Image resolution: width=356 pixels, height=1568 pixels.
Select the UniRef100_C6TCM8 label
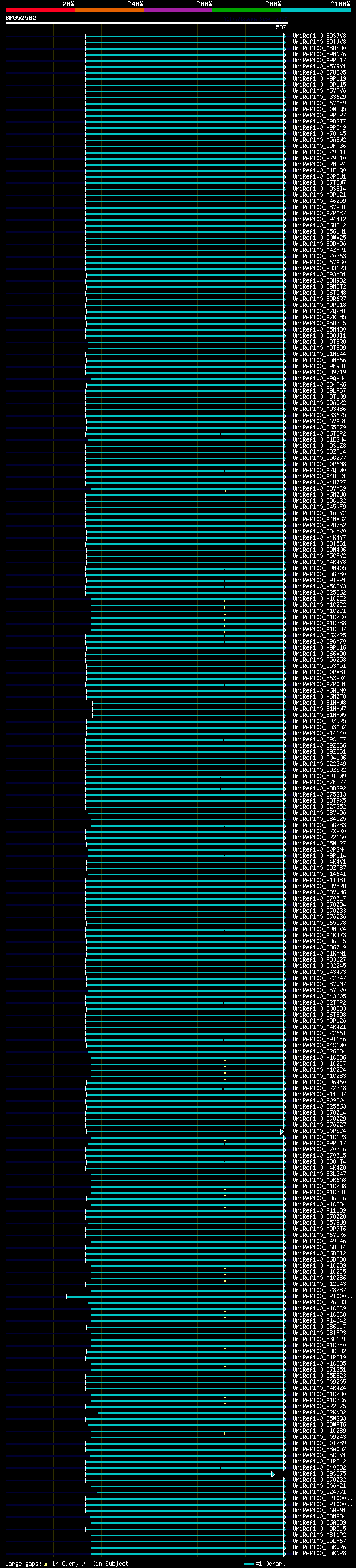[319, 293]
